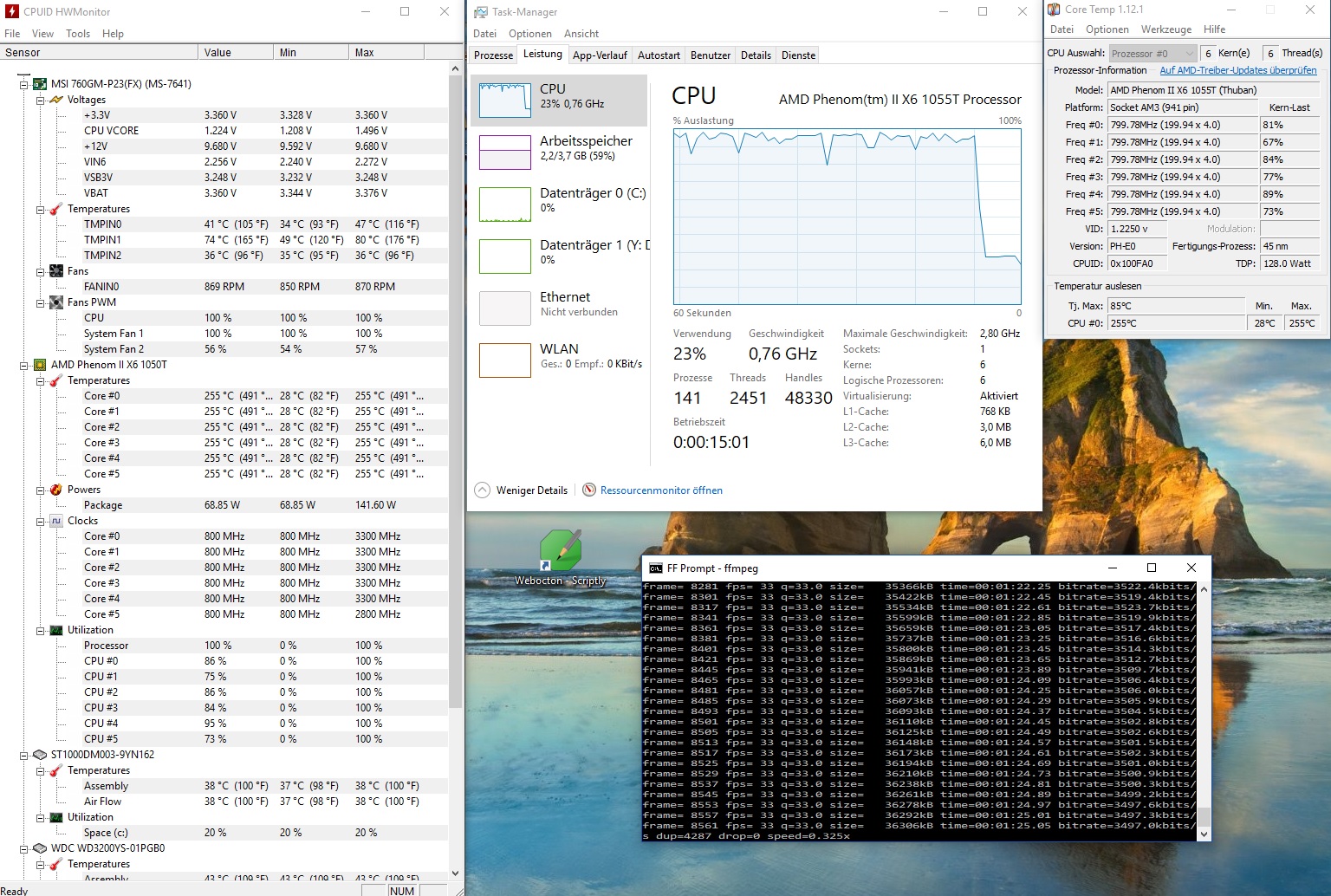
Task: Click the Voltages lightning icon in HWMonitor
Action: click(56, 100)
